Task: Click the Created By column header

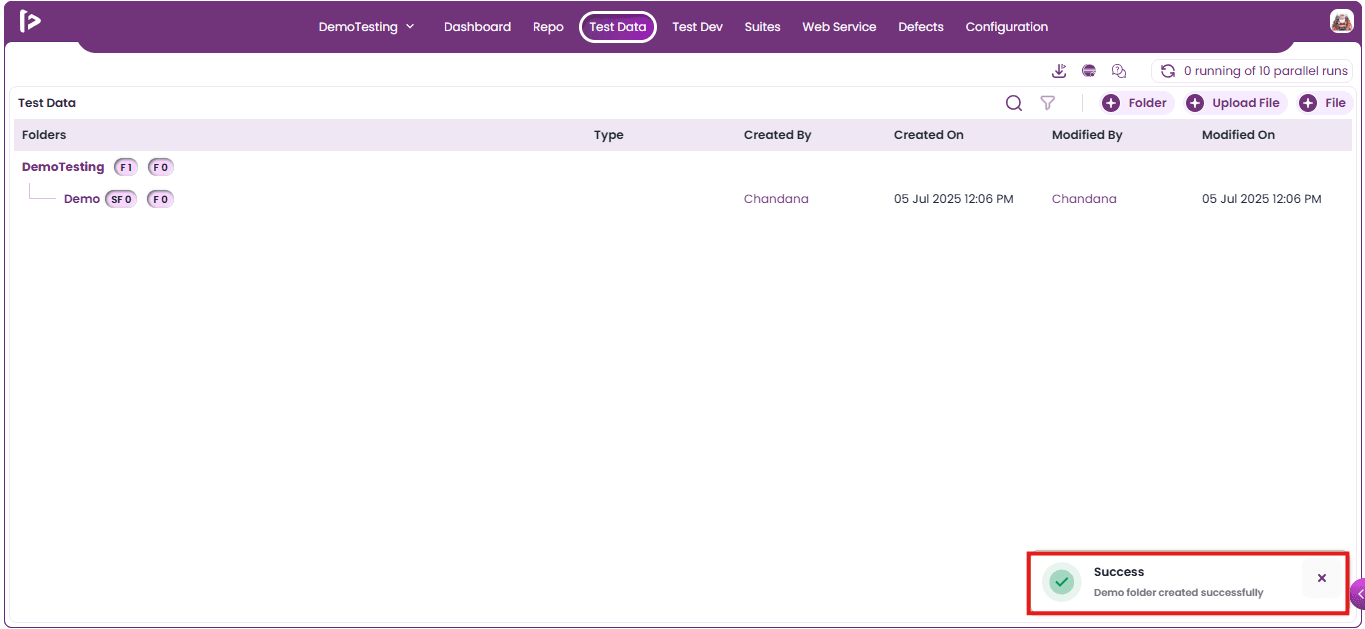Action: pos(777,135)
